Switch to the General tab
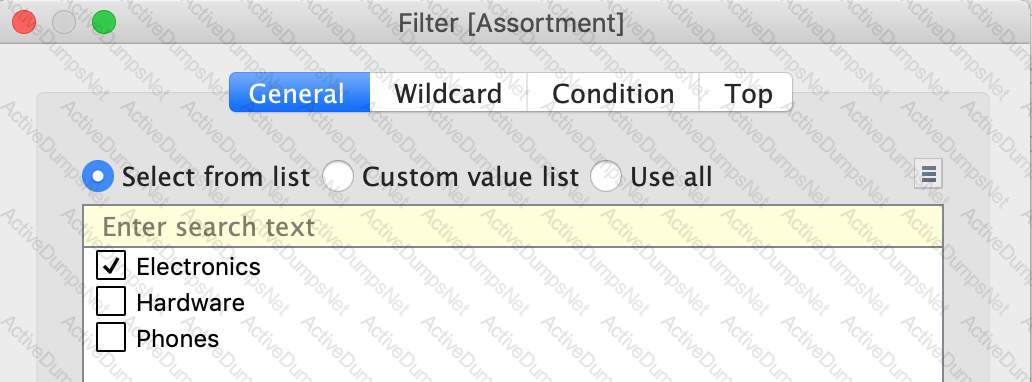Viewport: 1032px width, 382px height. (x=299, y=93)
